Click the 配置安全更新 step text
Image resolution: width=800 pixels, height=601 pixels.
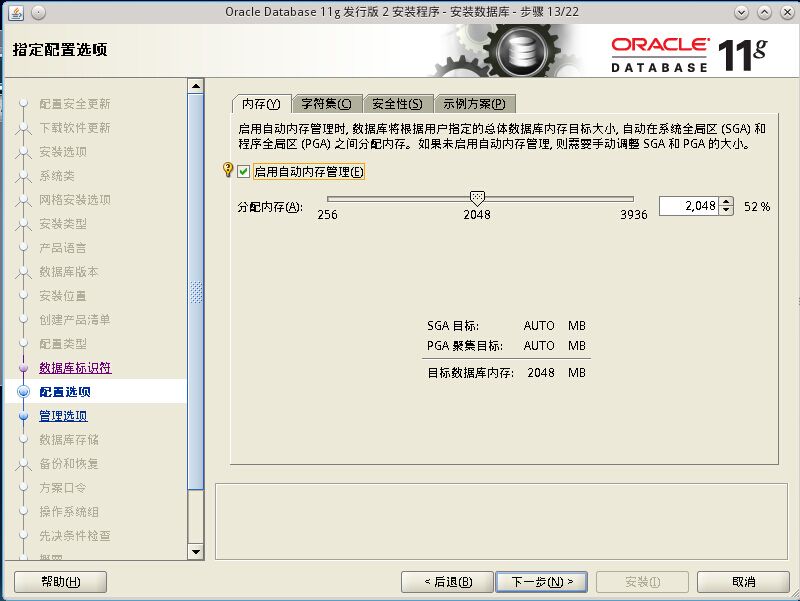point(75,104)
